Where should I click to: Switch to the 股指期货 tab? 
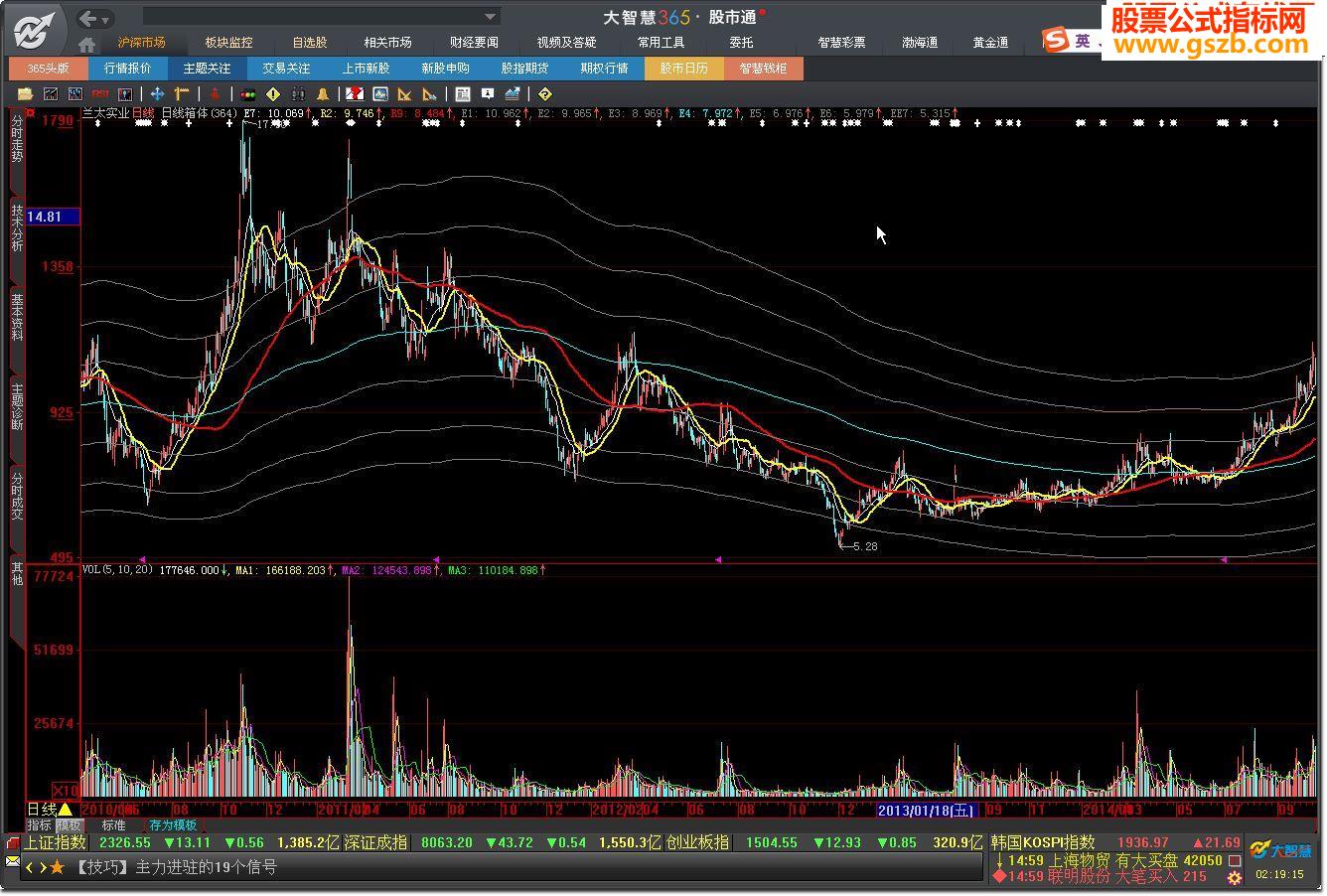tap(524, 69)
